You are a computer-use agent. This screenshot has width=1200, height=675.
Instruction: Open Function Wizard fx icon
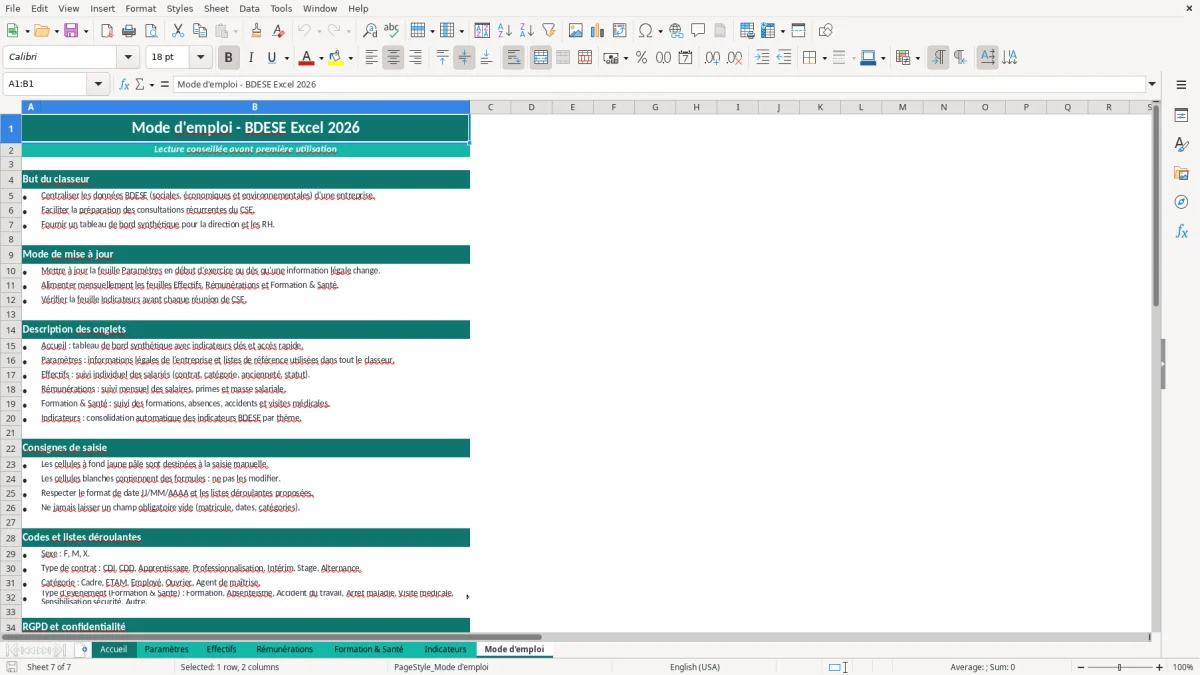click(x=125, y=84)
